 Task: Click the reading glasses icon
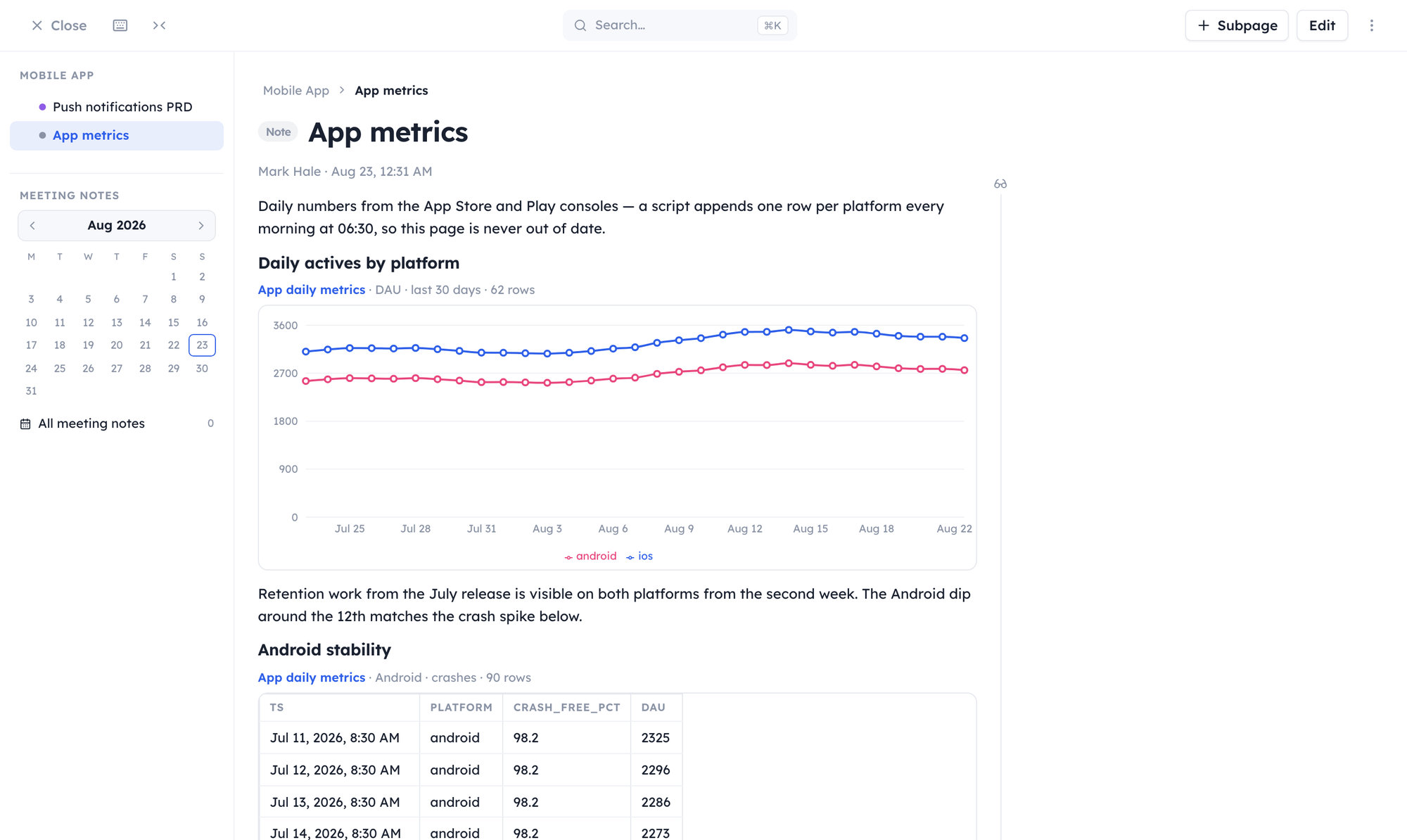1000,184
